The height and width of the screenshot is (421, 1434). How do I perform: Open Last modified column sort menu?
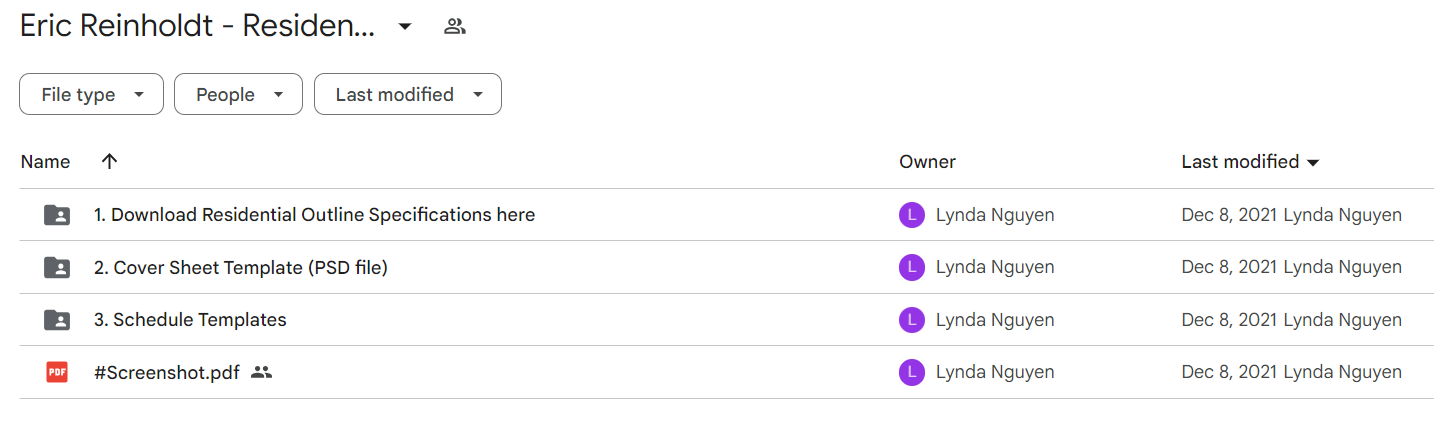point(1250,162)
